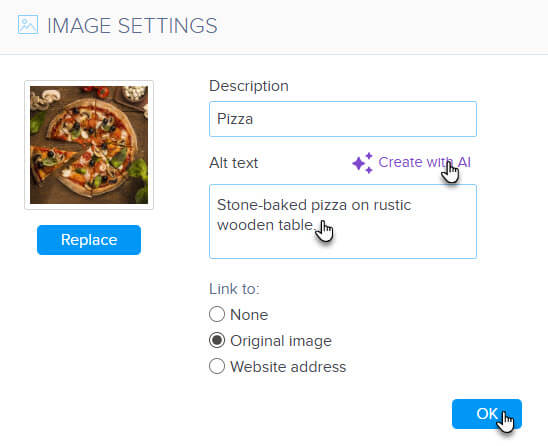Generate alt text with Create with AI
548x446 pixels.
click(x=424, y=163)
